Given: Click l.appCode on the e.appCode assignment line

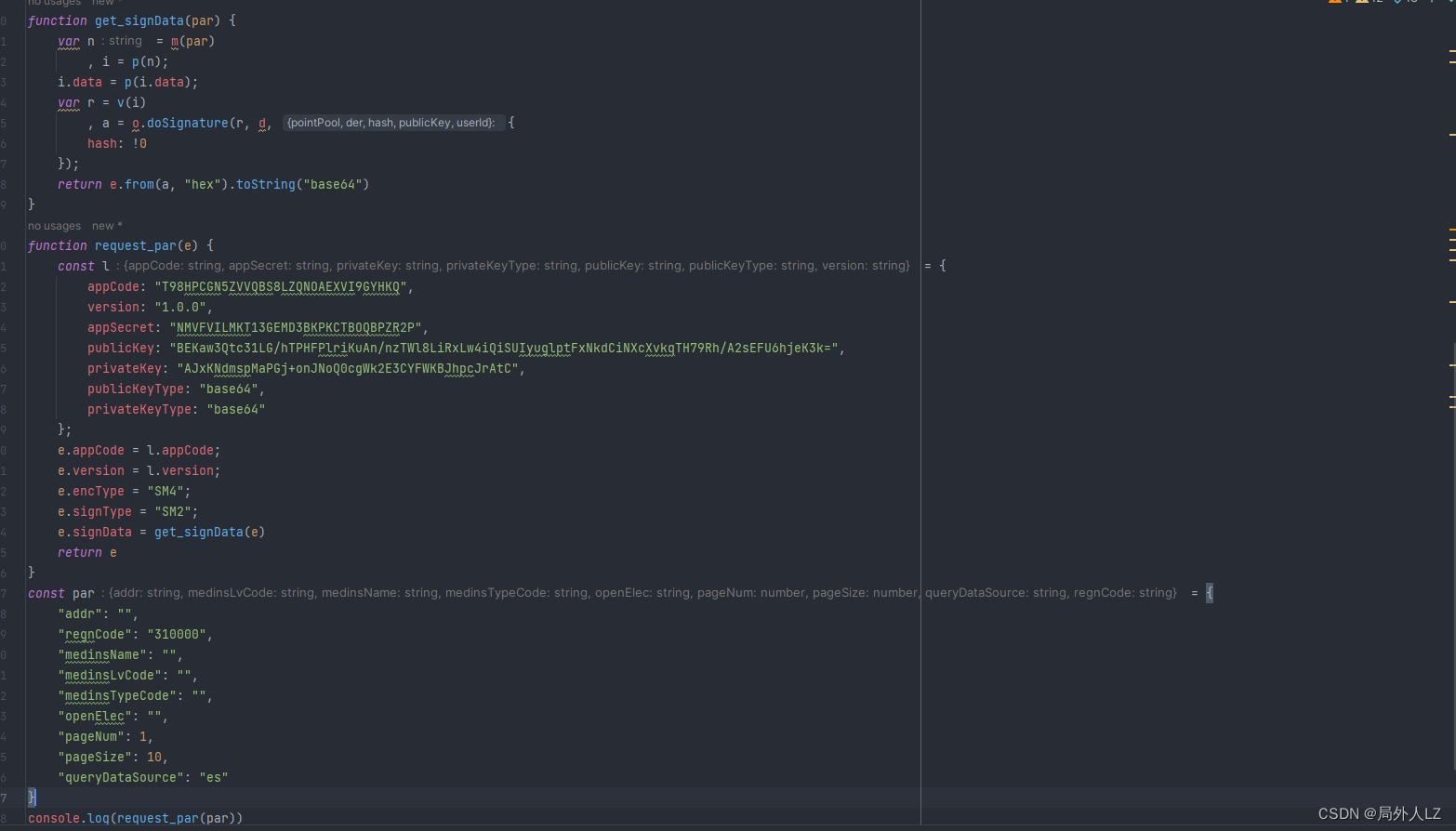Looking at the screenshot, I should pos(180,450).
